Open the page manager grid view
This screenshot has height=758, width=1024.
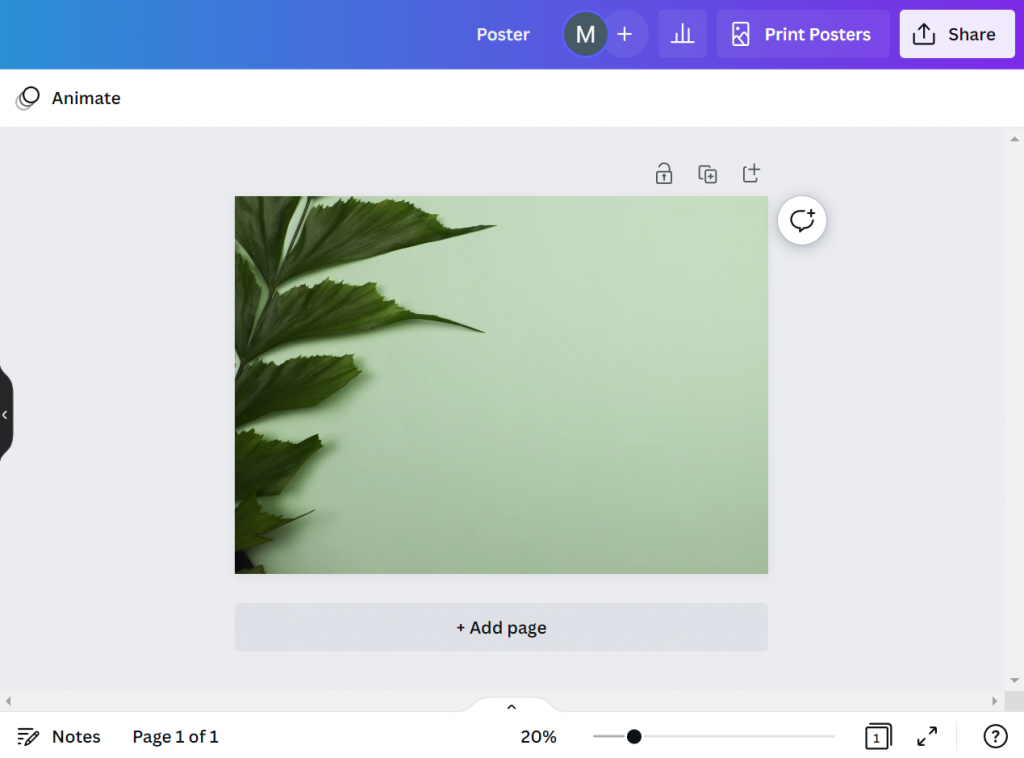click(877, 736)
